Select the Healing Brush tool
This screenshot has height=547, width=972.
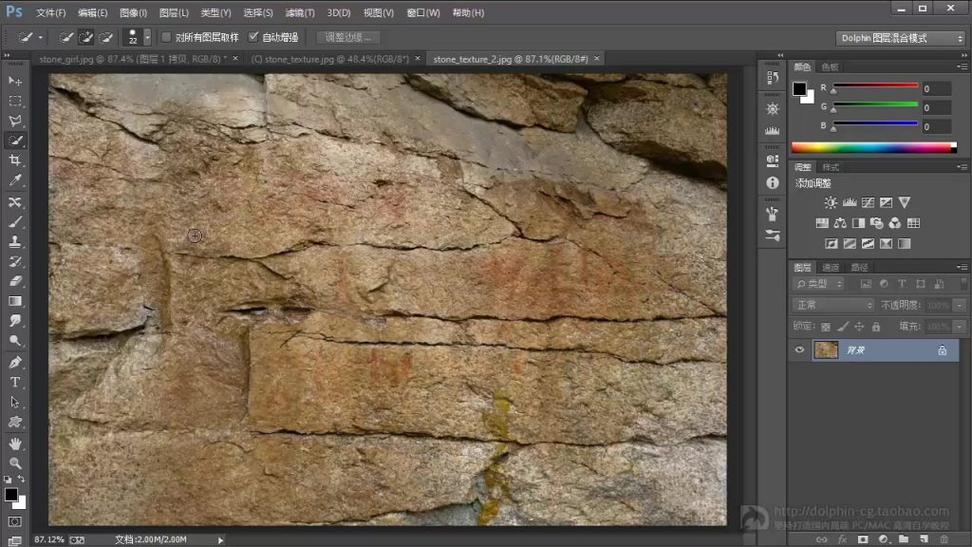15,202
